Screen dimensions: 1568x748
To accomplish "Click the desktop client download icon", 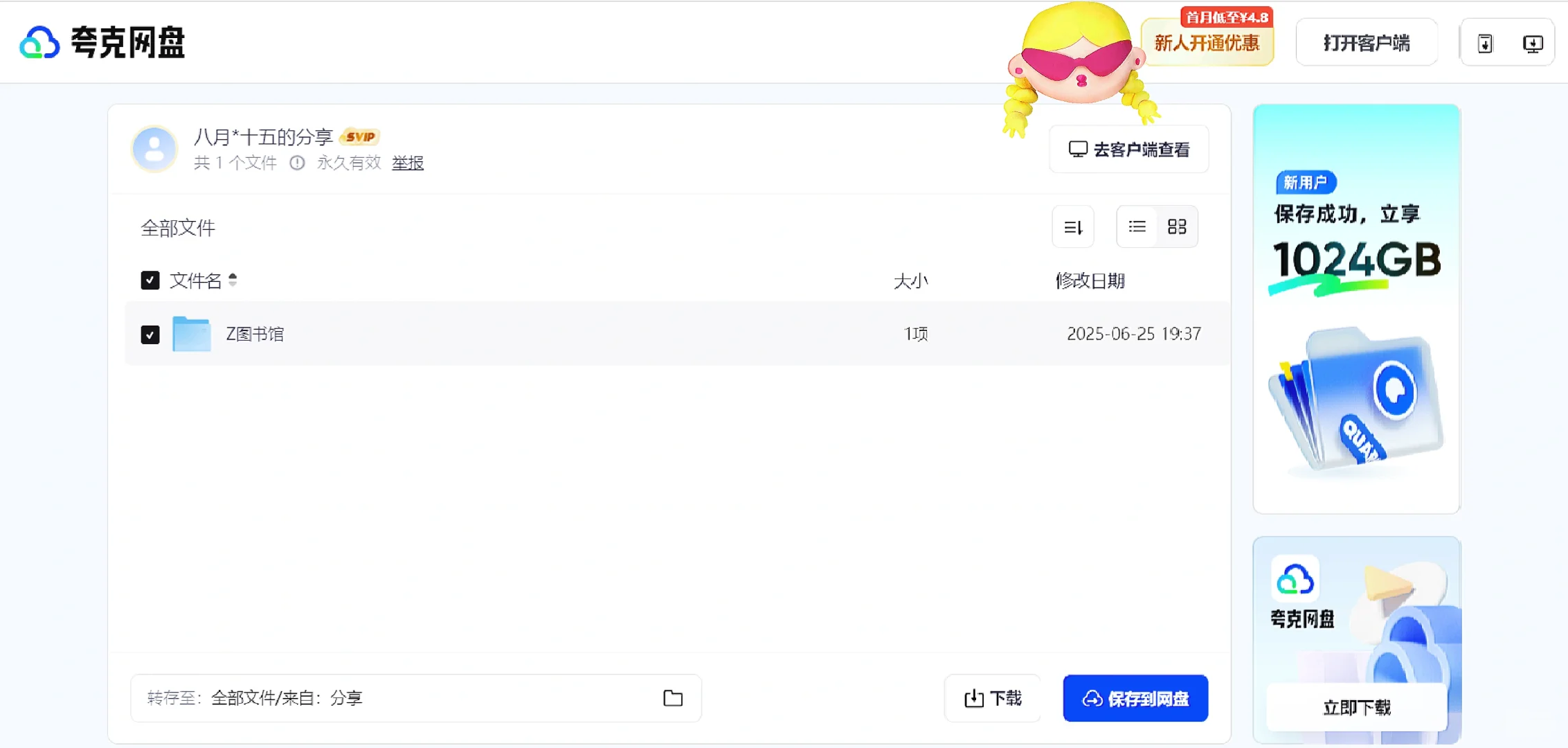I will (x=1533, y=44).
